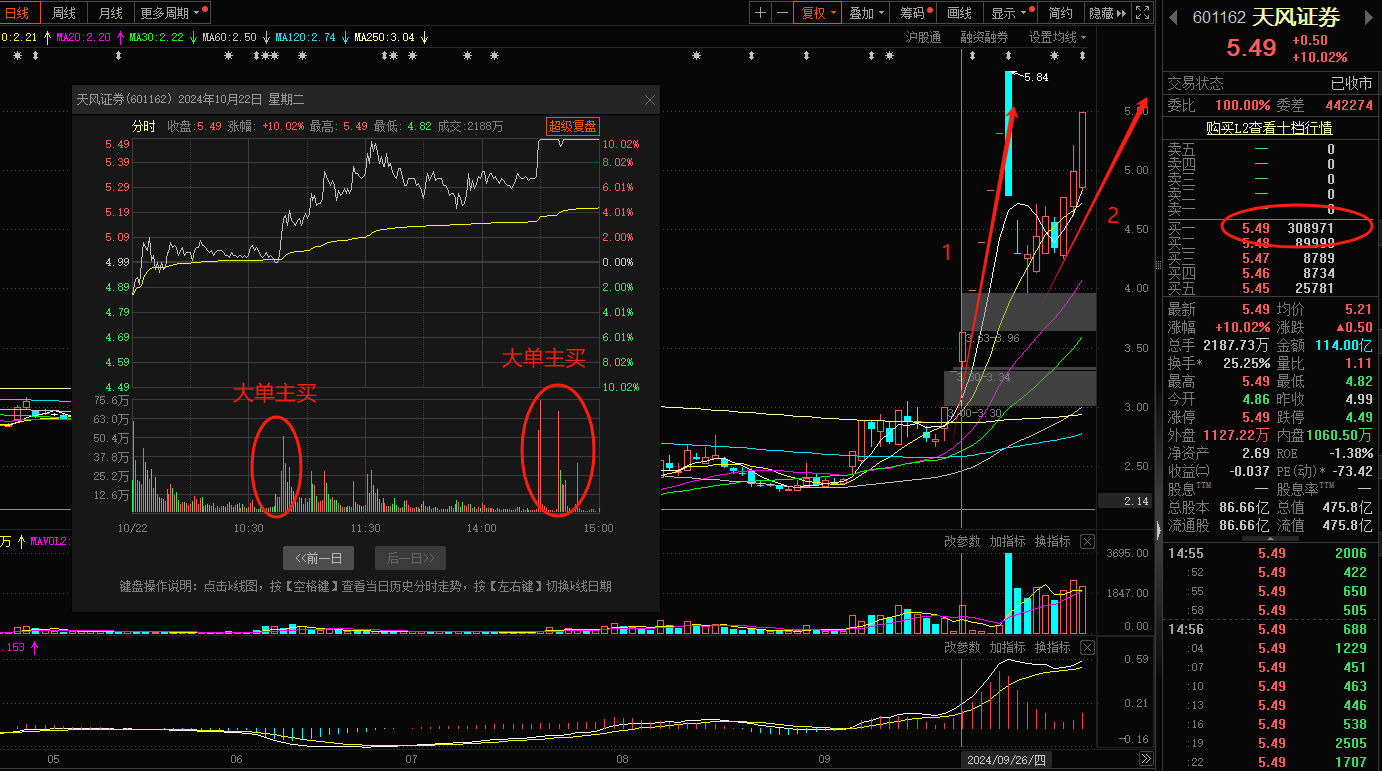The height and width of the screenshot is (771, 1382).
Task: Switch to 月线 monthly chart tab
Action: tap(110, 13)
